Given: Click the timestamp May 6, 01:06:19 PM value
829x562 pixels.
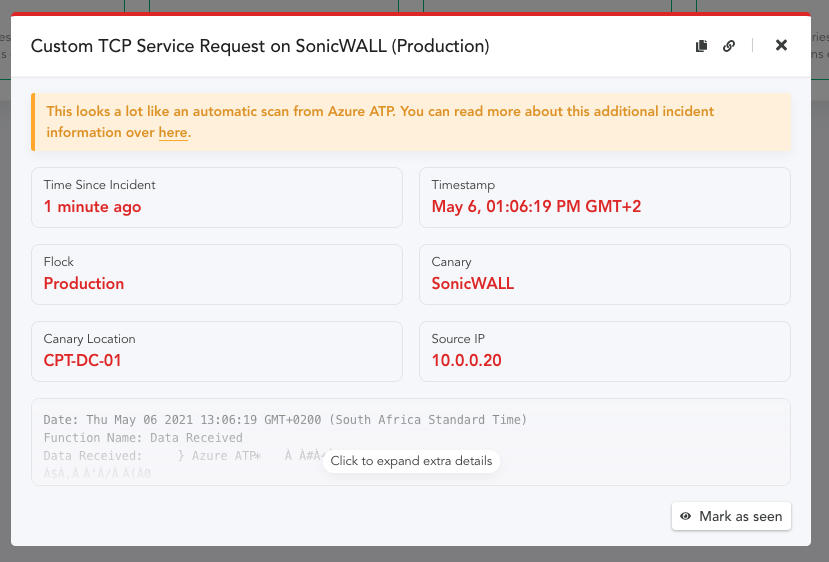Looking at the screenshot, I should click(x=536, y=206).
